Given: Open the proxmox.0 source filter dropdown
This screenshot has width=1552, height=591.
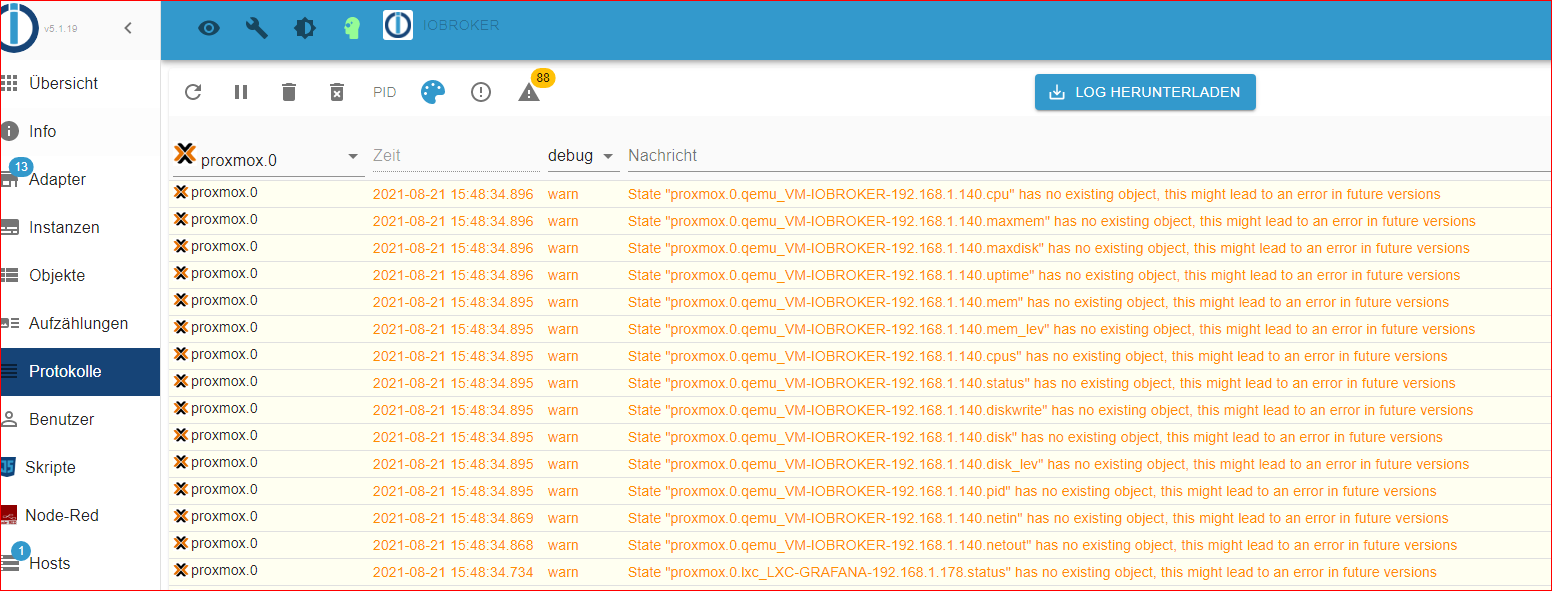Looking at the screenshot, I should click(x=269, y=157).
